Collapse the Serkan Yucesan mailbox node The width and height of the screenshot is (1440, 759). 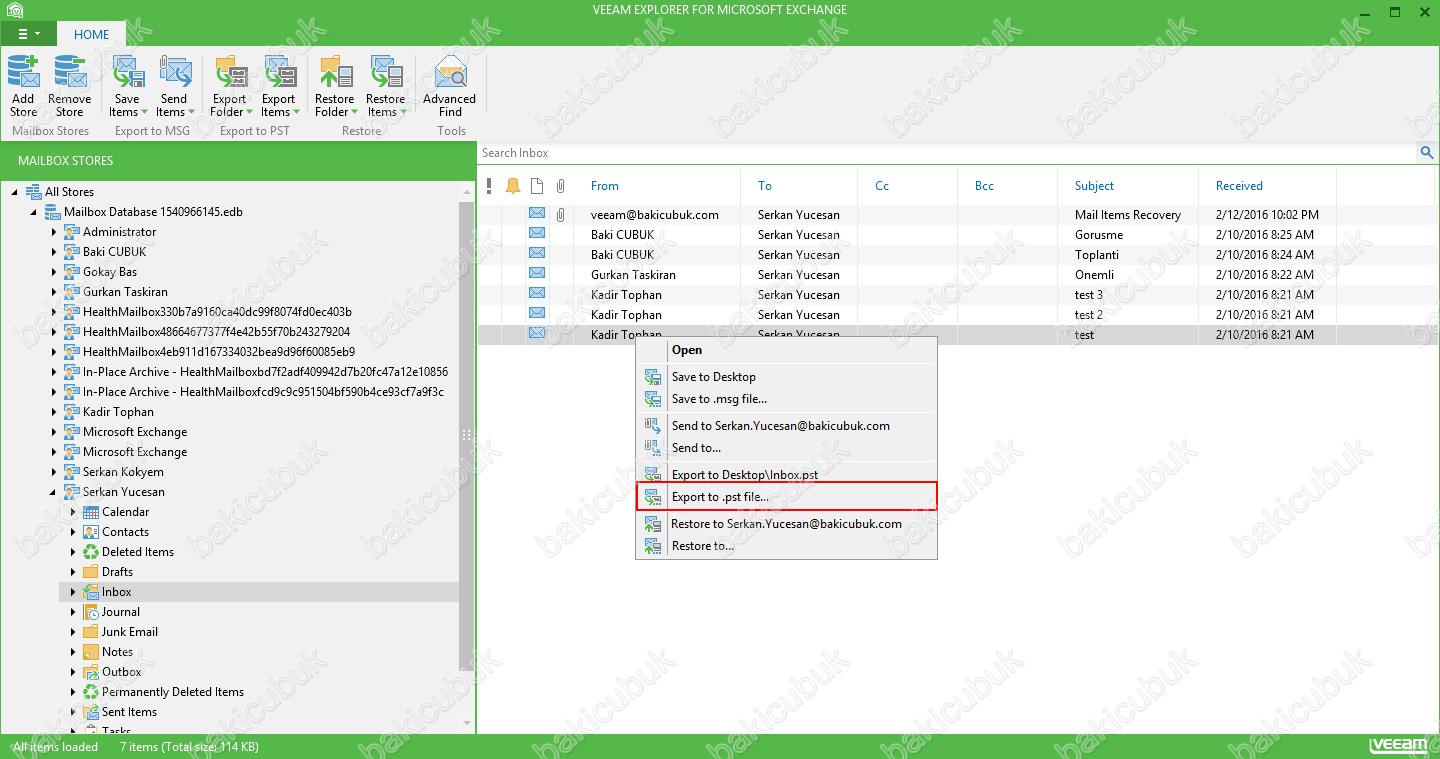pos(53,492)
